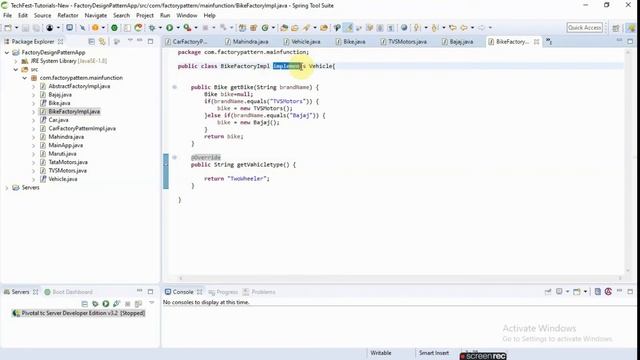Click the green Boot Dashboard toolbar icon
Screen dimensions: 640x360
pos(115,28)
